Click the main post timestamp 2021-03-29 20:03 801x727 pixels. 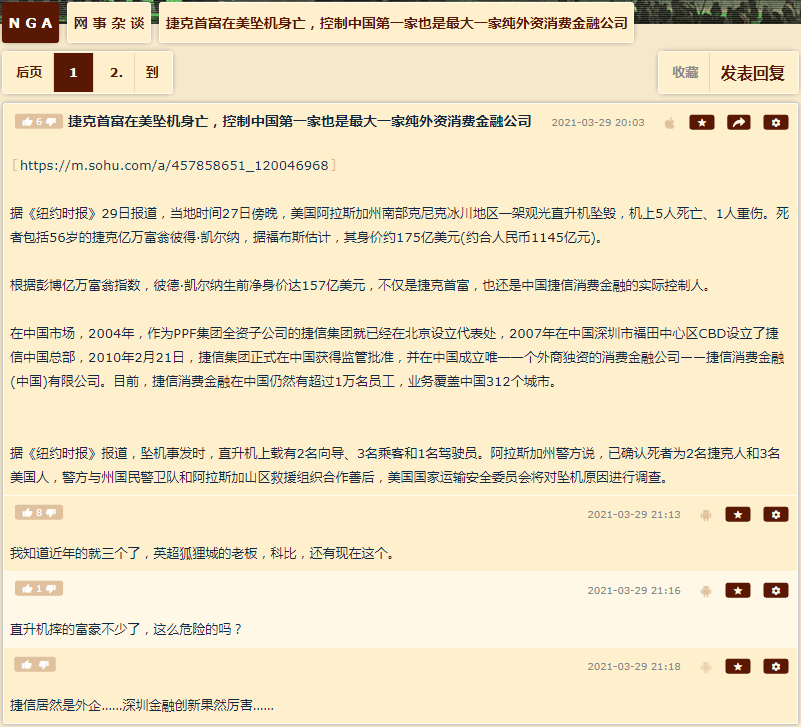[598, 123]
